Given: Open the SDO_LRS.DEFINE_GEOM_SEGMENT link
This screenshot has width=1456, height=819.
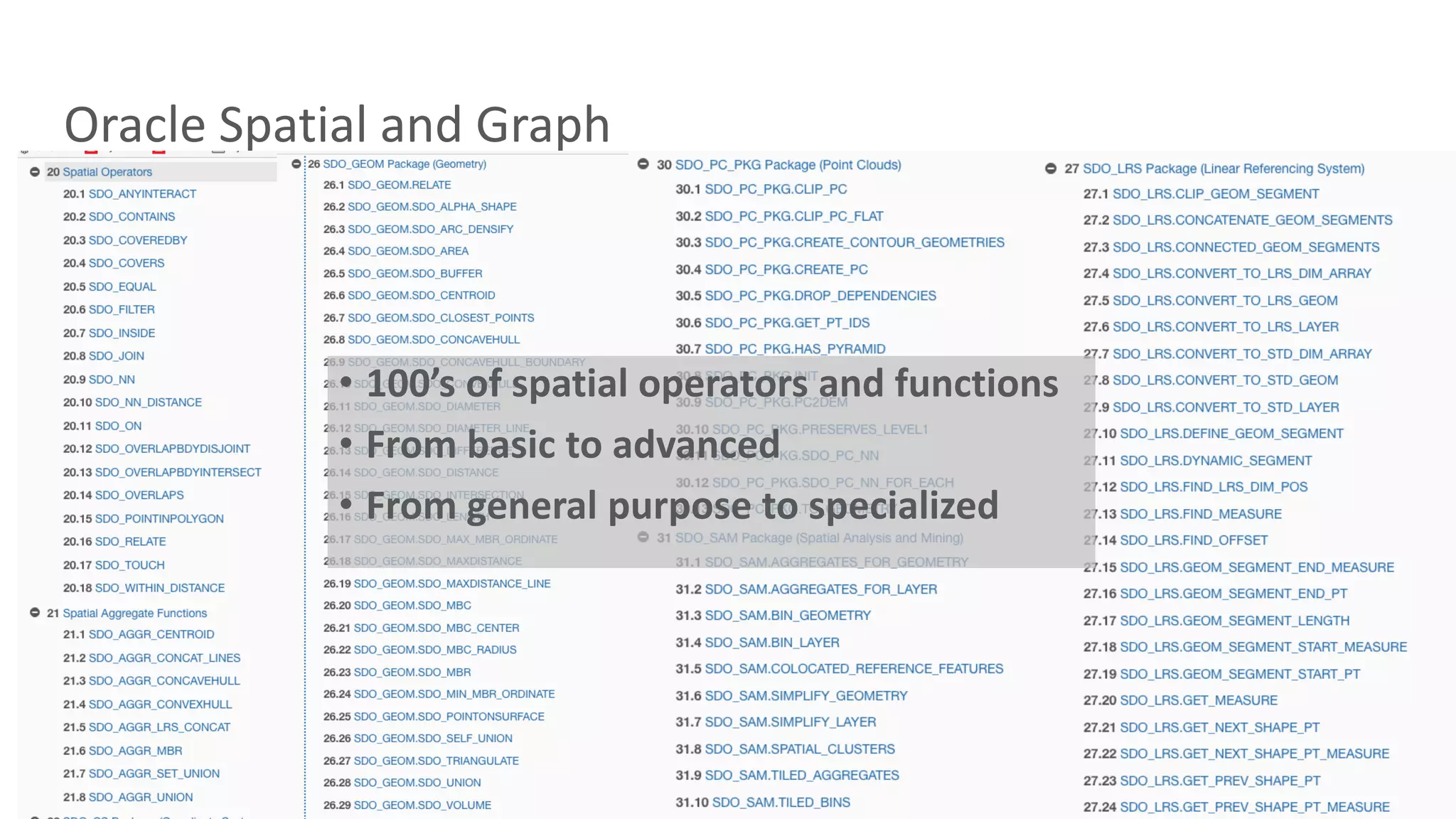Looking at the screenshot, I should pyautogui.click(x=1232, y=434).
